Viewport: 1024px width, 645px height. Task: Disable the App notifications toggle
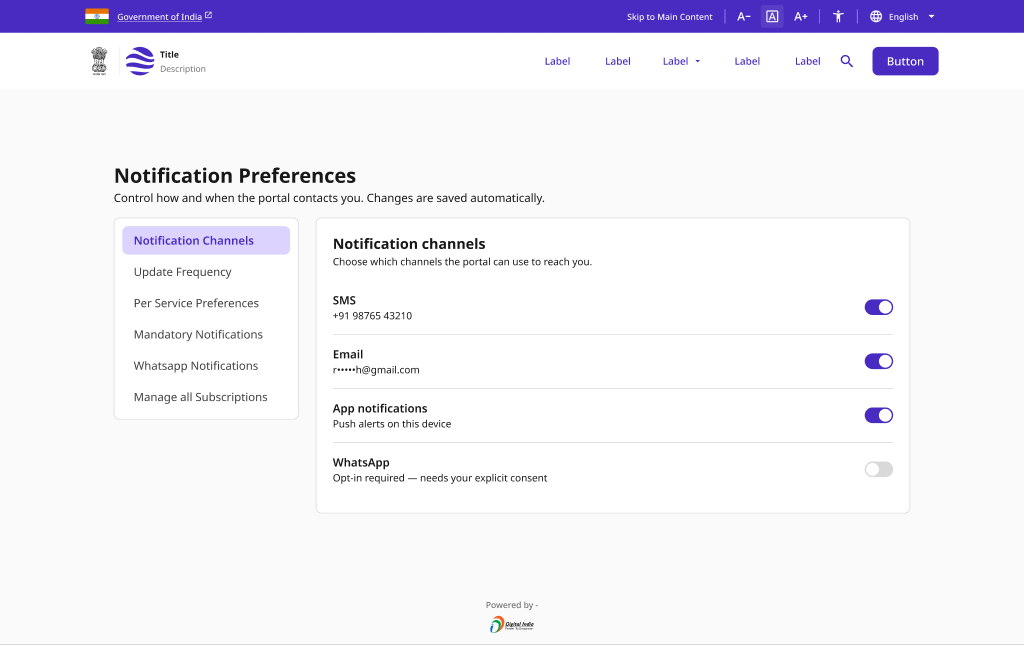(x=878, y=415)
